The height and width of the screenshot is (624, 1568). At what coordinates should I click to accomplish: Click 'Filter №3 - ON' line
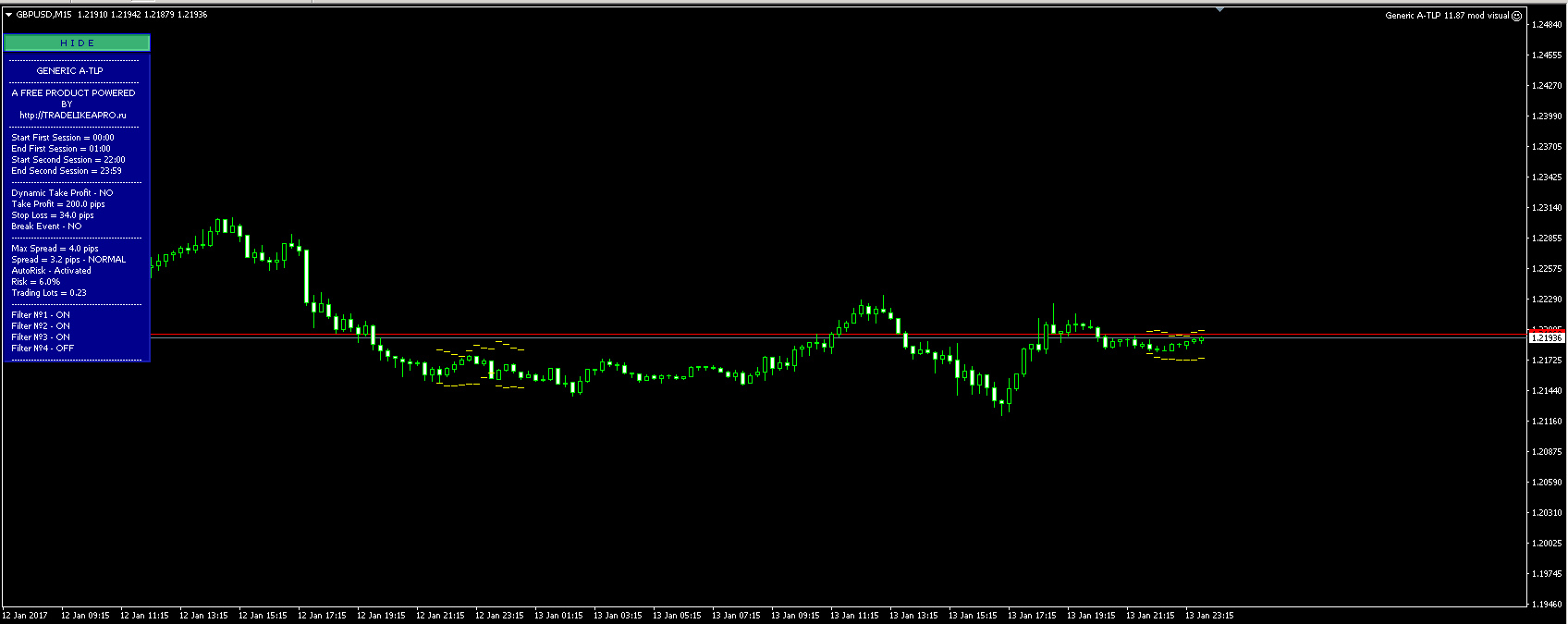tap(41, 337)
